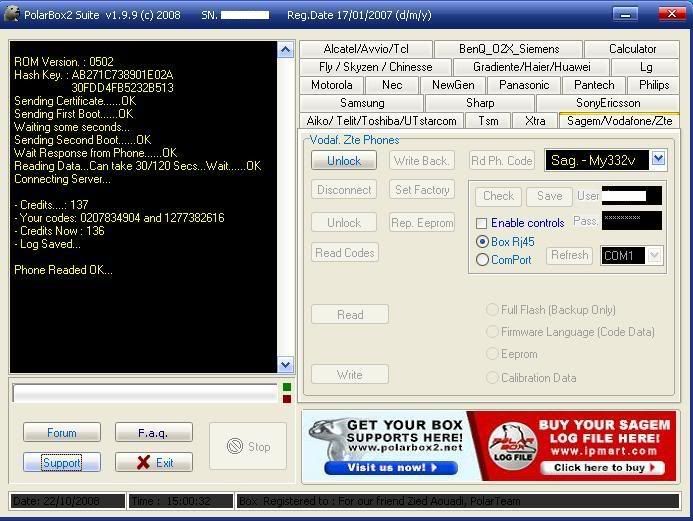Tick the Enable controls checkbox
693x521 pixels.
(x=481, y=223)
